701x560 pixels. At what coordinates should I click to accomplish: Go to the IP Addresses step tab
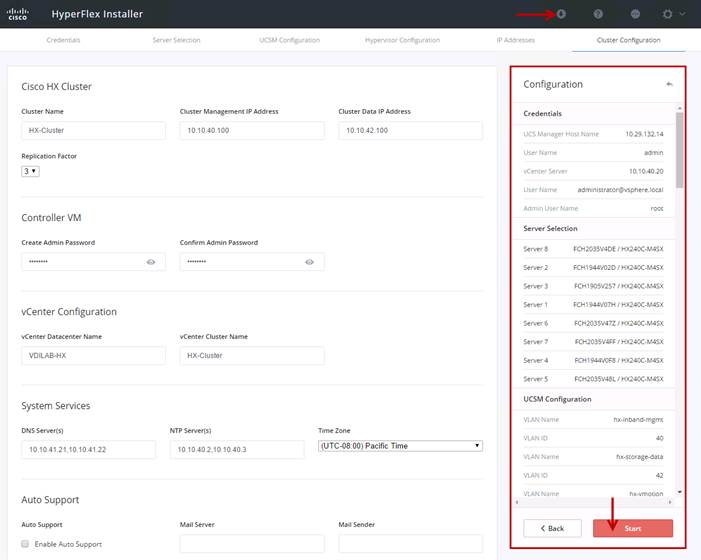(x=515, y=40)
